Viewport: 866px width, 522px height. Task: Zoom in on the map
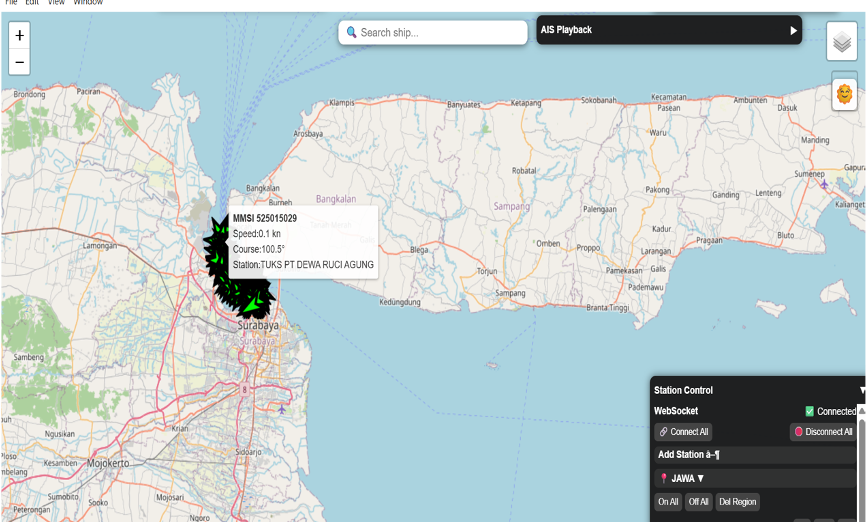coord(19,35)
